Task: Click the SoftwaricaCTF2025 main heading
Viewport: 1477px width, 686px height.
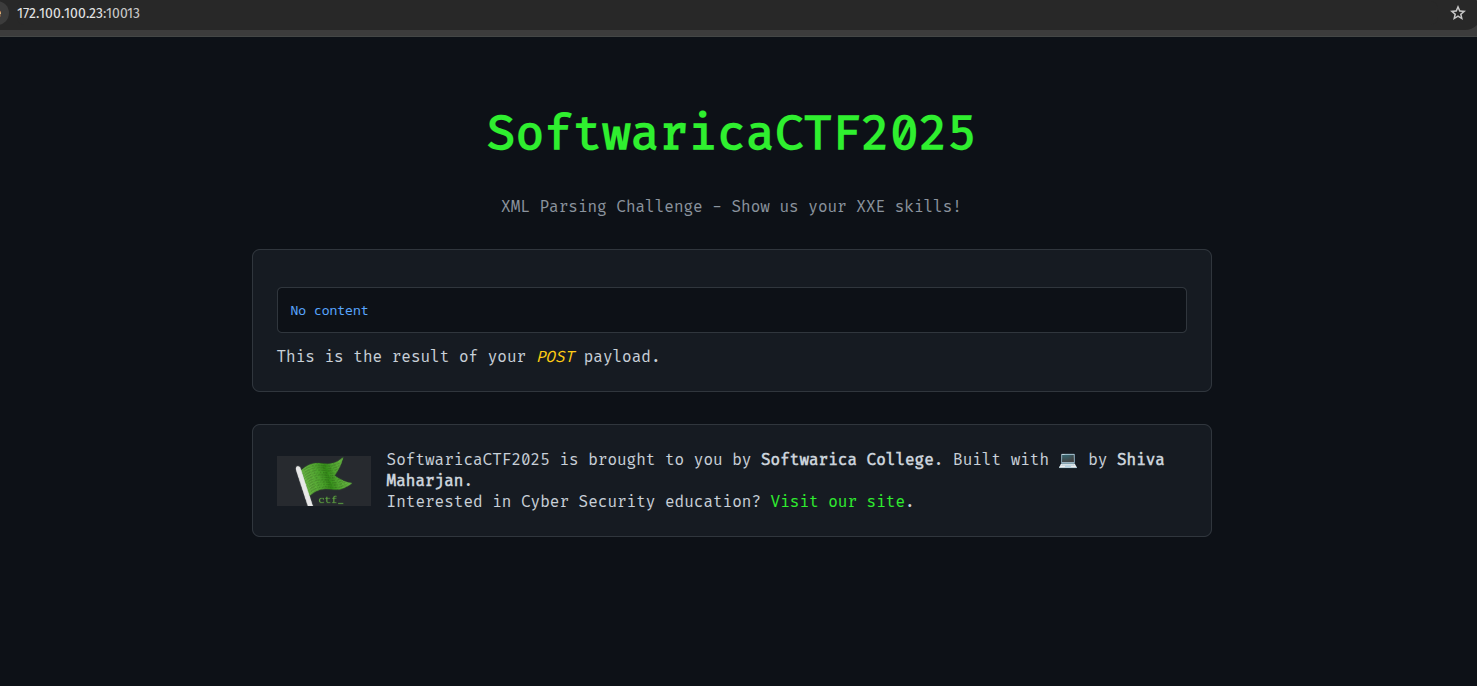Action: tap(731, 133)
